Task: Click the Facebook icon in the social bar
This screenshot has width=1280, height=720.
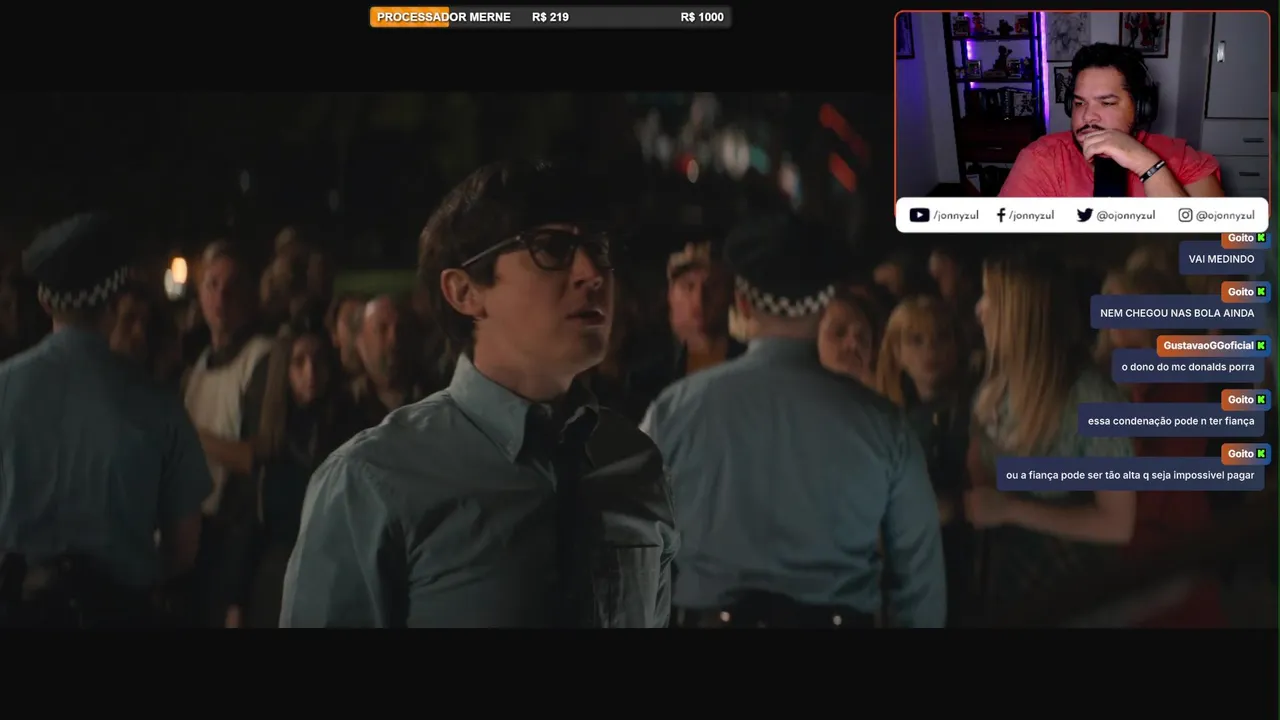Action: pos(1001,215)
